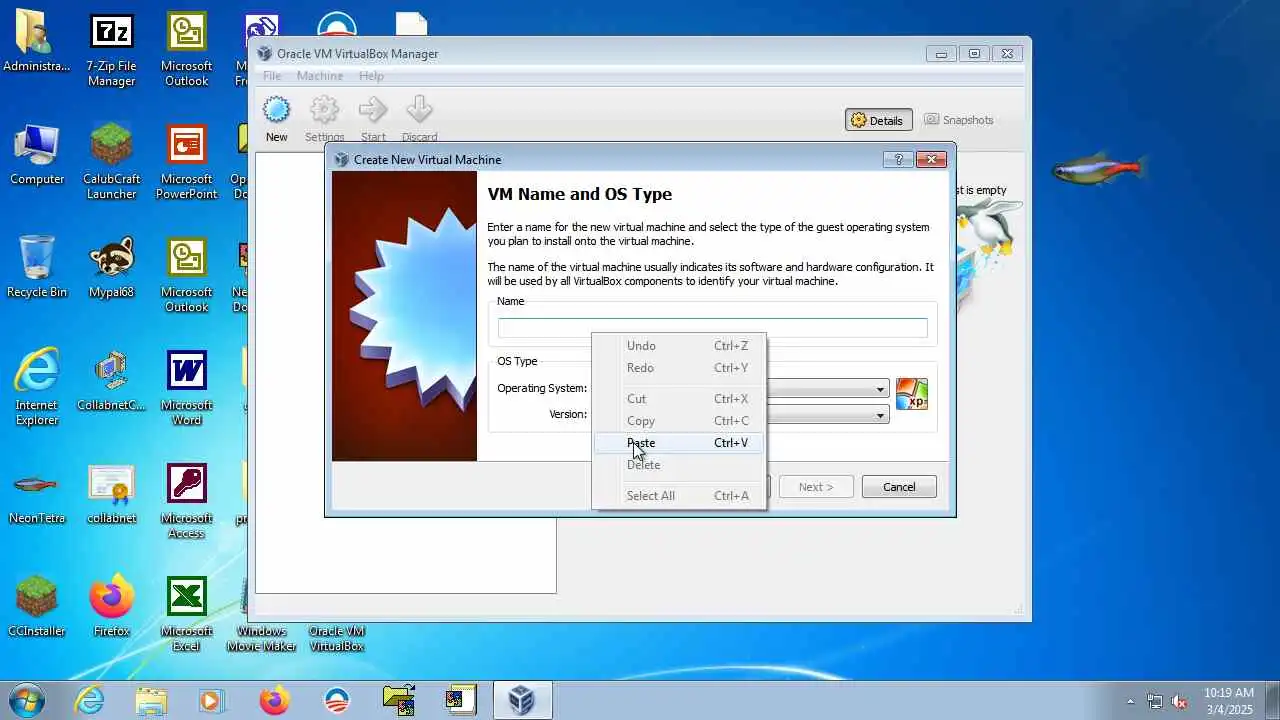Image resolution: width=1280 pixels, height=720 pixels.
Task: Click the New machine toolbar icon
Action: [x=276, y=119]
